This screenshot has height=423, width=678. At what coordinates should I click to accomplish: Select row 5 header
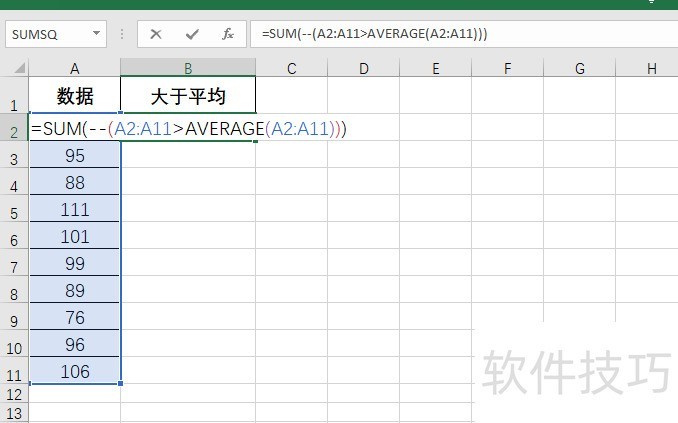[x=14, y=209]
